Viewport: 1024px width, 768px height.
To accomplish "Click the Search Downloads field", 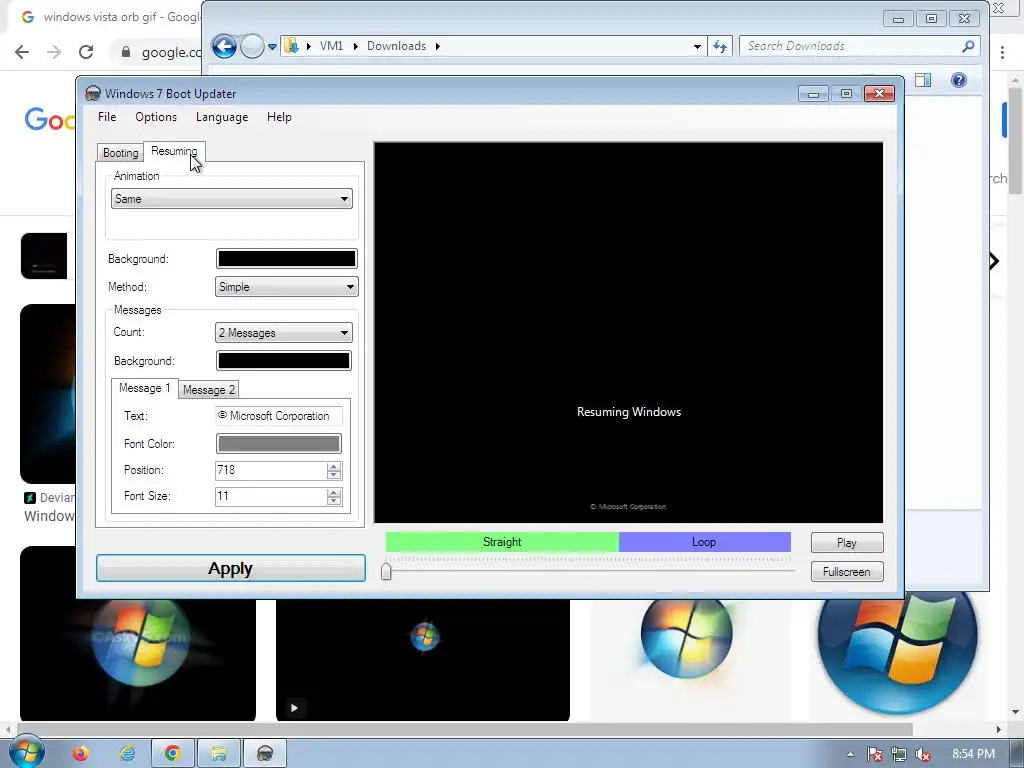I will coord(851,46).
